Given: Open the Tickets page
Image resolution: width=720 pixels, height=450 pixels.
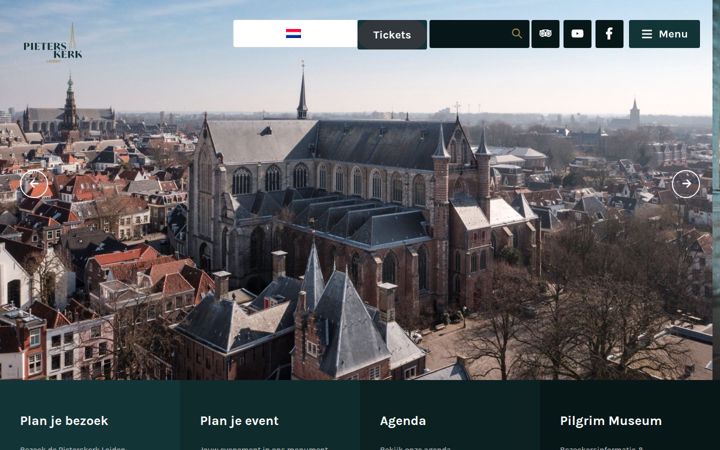Looking at the screenshot, I should click(x=392, y=34).
